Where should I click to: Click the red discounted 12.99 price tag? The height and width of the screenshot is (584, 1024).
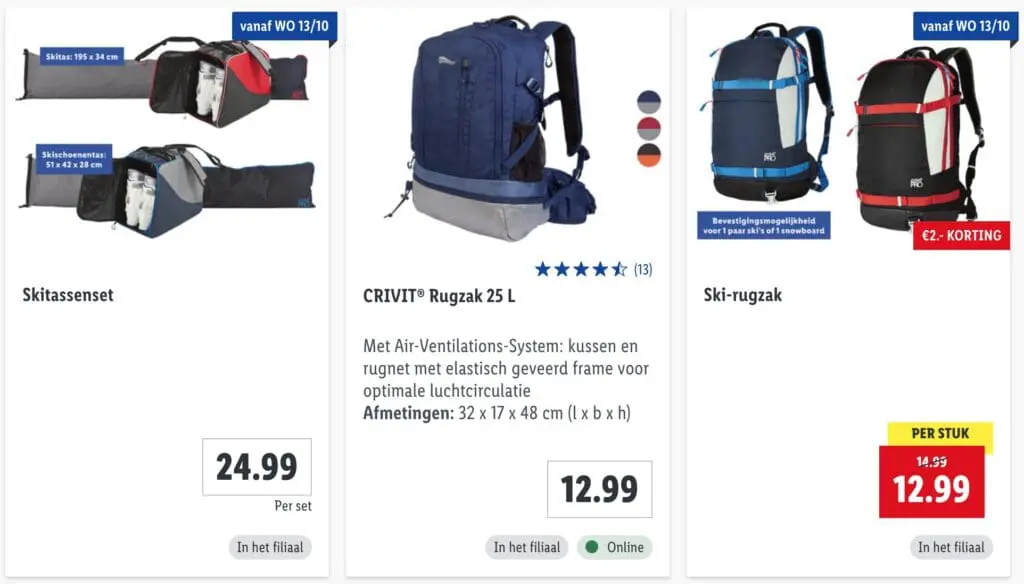coord(931,482)
